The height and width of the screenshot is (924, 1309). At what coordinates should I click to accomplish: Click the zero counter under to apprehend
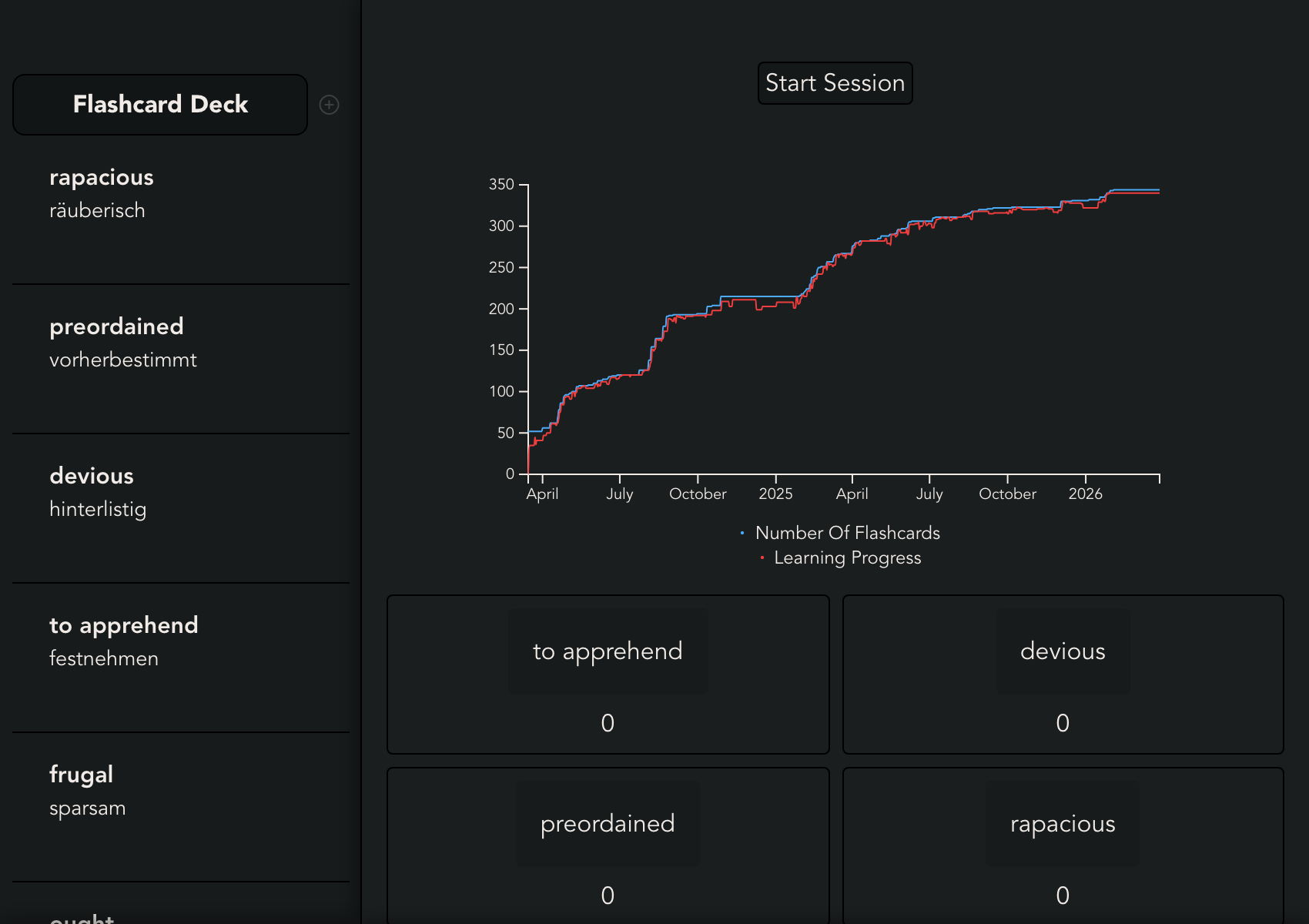pyautogui.click(x=608, y=722)
